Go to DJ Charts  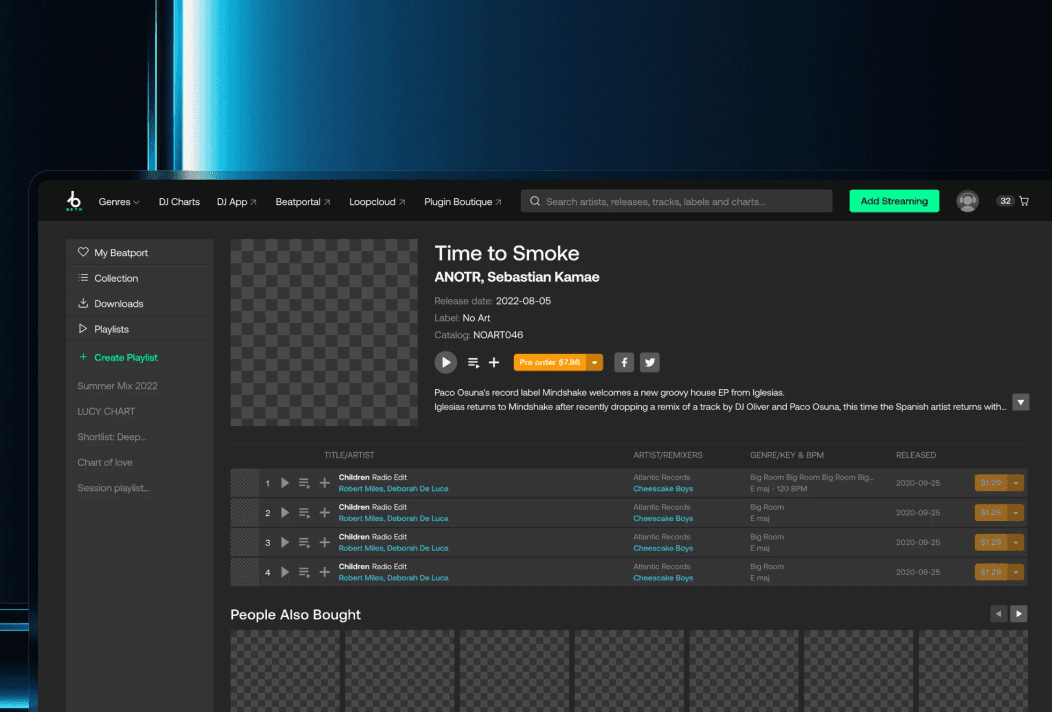click(179, 201)
